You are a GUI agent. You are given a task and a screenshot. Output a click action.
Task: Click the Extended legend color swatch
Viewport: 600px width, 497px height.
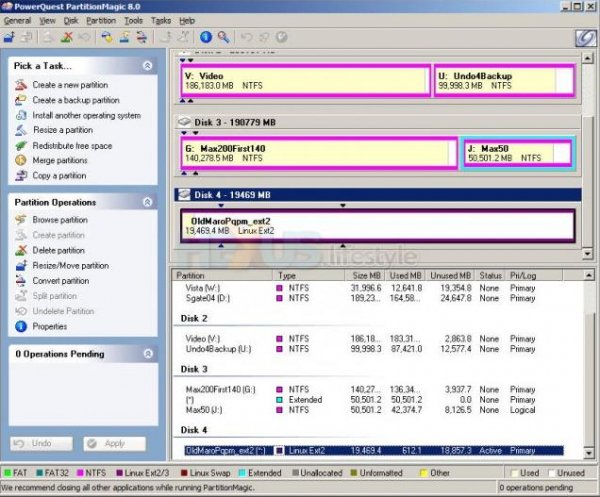pyautogui.click(x=242, y=473)
